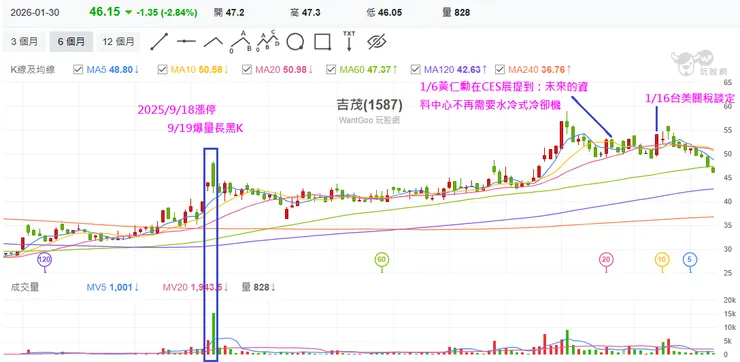Click the pink 20 moving average marker
Viewport: 740px width, 362px height.
point(606,259)
